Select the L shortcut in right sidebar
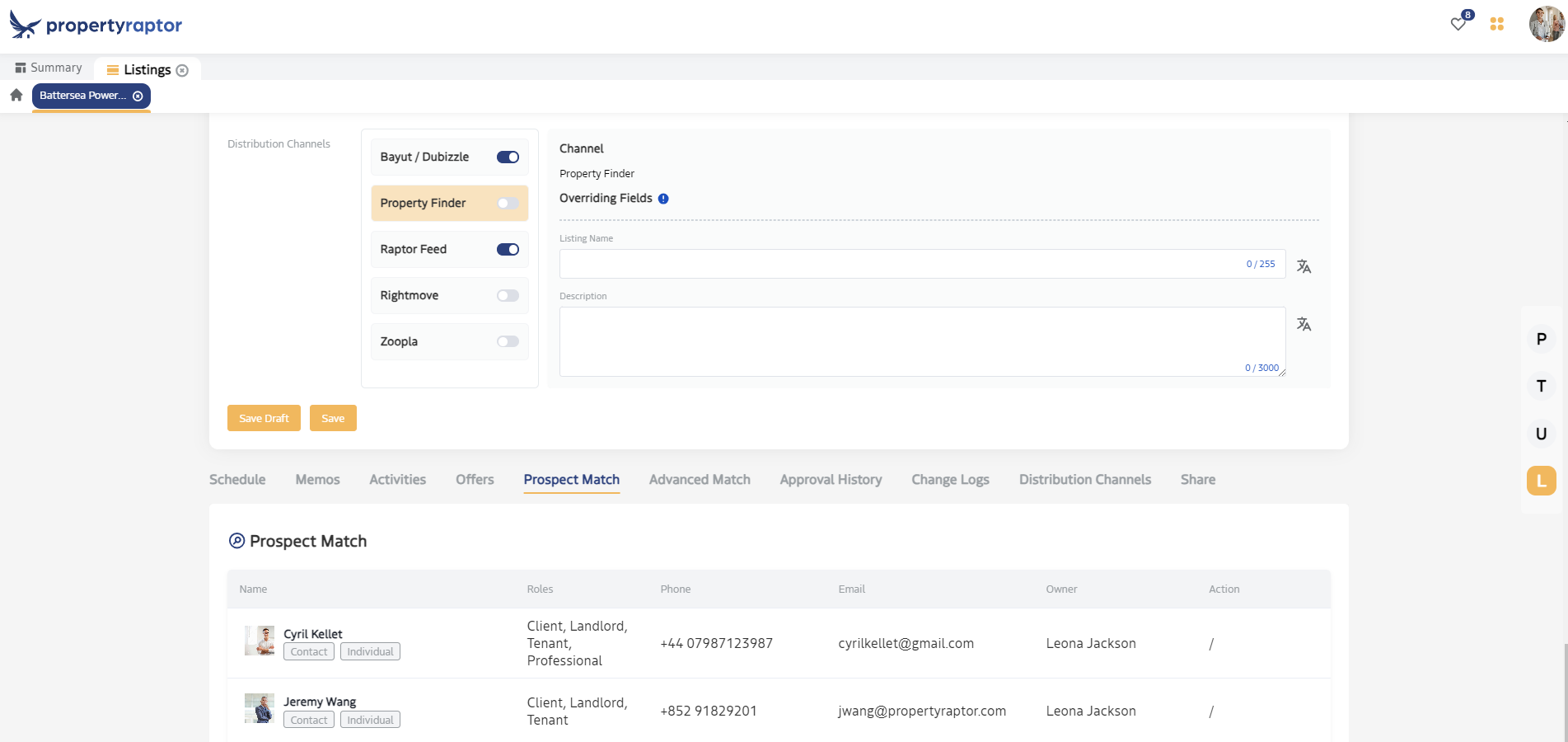The width and height of the screenshot is (1568, 742). 1541,481
